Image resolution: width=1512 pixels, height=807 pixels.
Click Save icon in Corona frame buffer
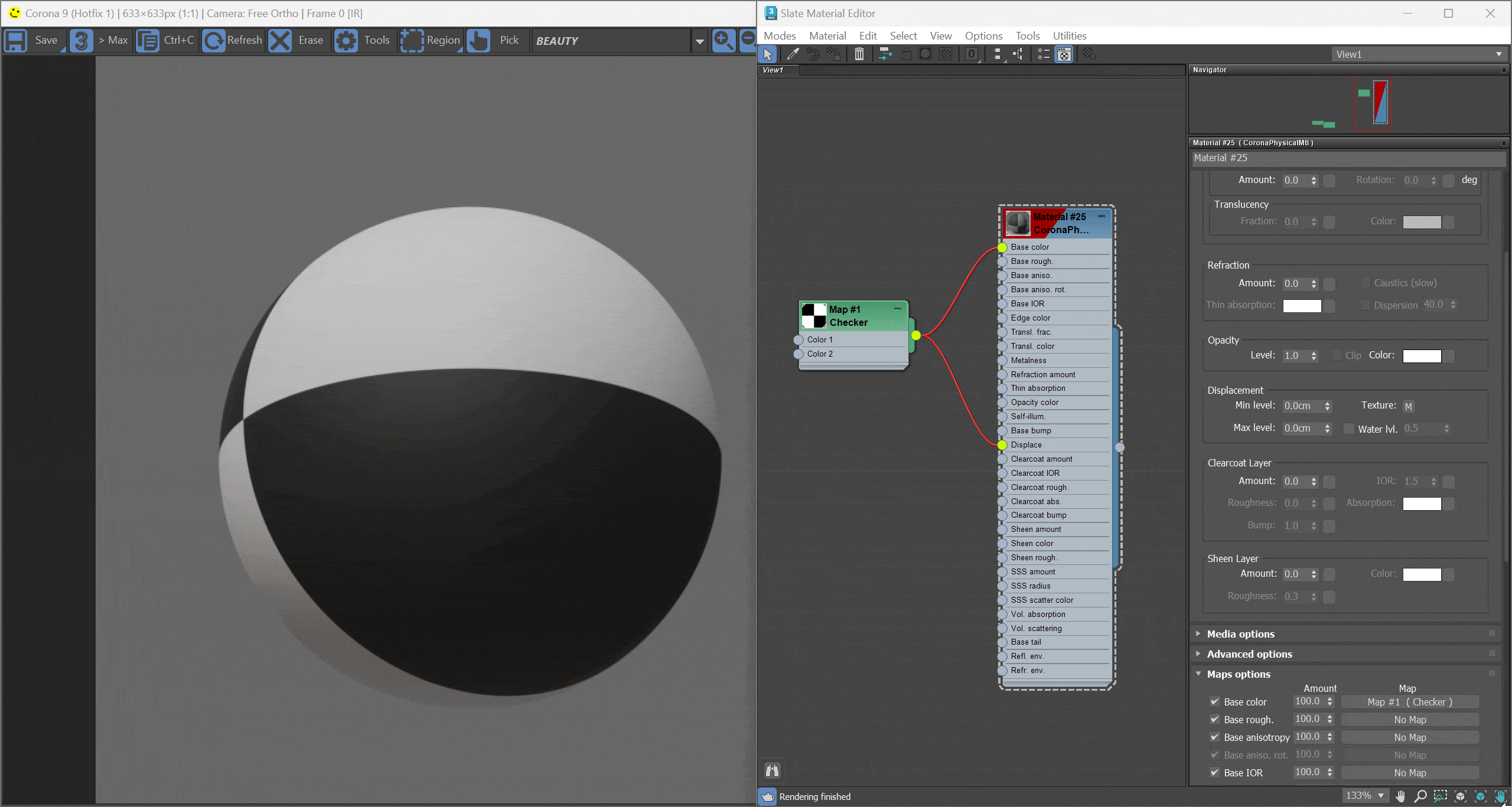(16, 41)
